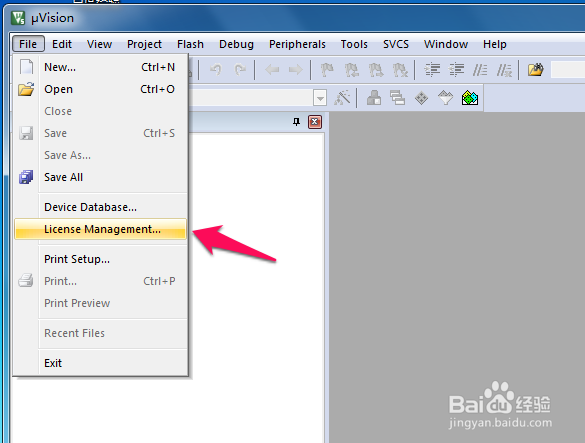Go to next bookmark icon
The width and height of the screenshot is (585, 443).
(376, 70)
